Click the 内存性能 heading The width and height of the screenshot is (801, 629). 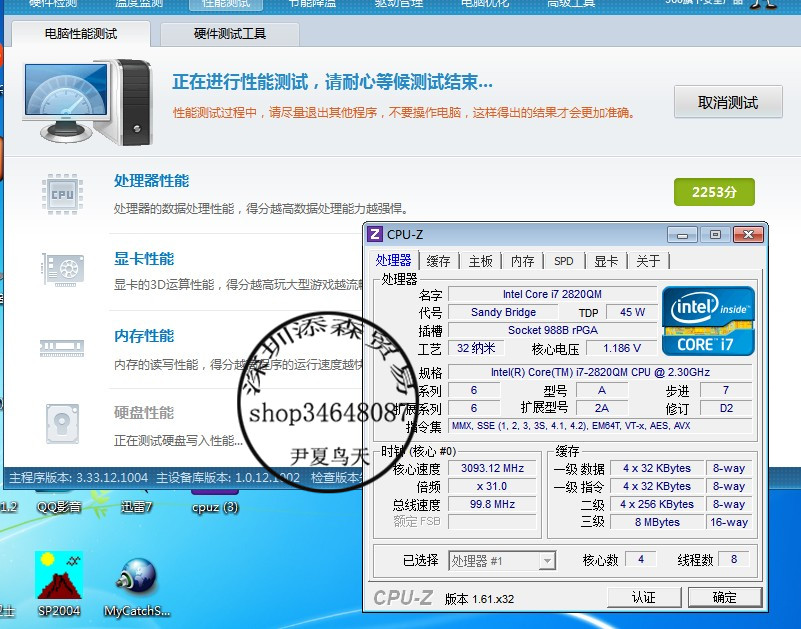tap(144, 336)
